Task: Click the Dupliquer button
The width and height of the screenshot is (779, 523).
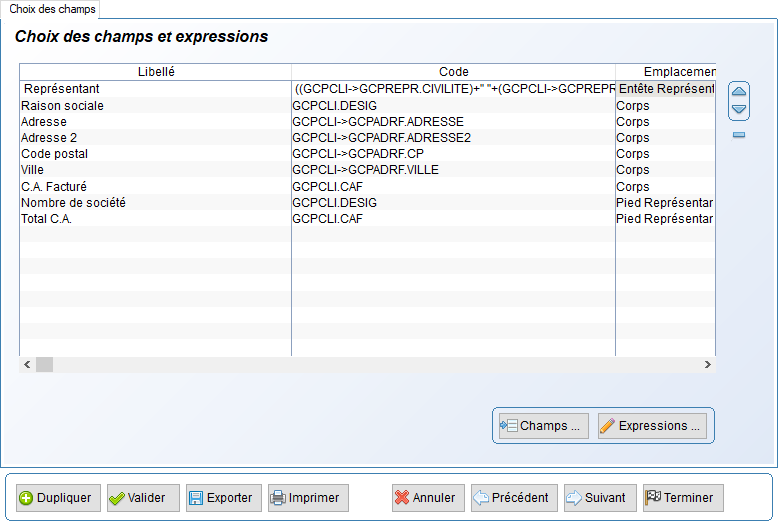Action: pyautogui.click(x=58, y=498)
